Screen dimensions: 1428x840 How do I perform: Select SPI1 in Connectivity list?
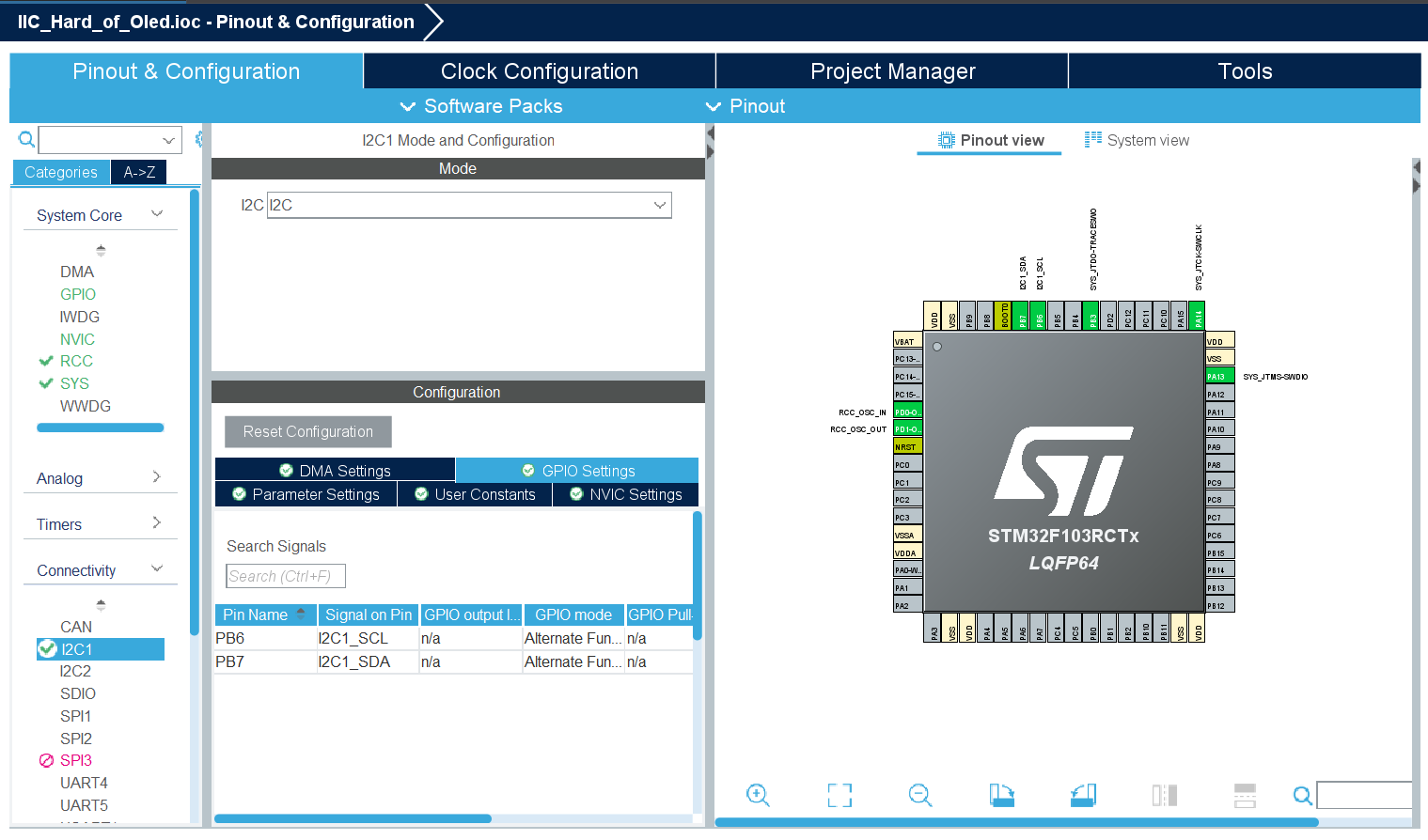(75, 716)
